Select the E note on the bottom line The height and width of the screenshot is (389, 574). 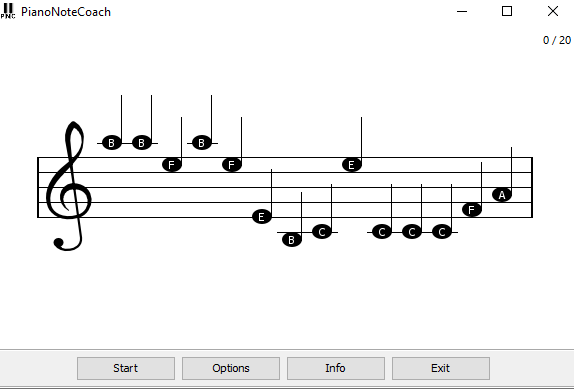click(262, 217)
